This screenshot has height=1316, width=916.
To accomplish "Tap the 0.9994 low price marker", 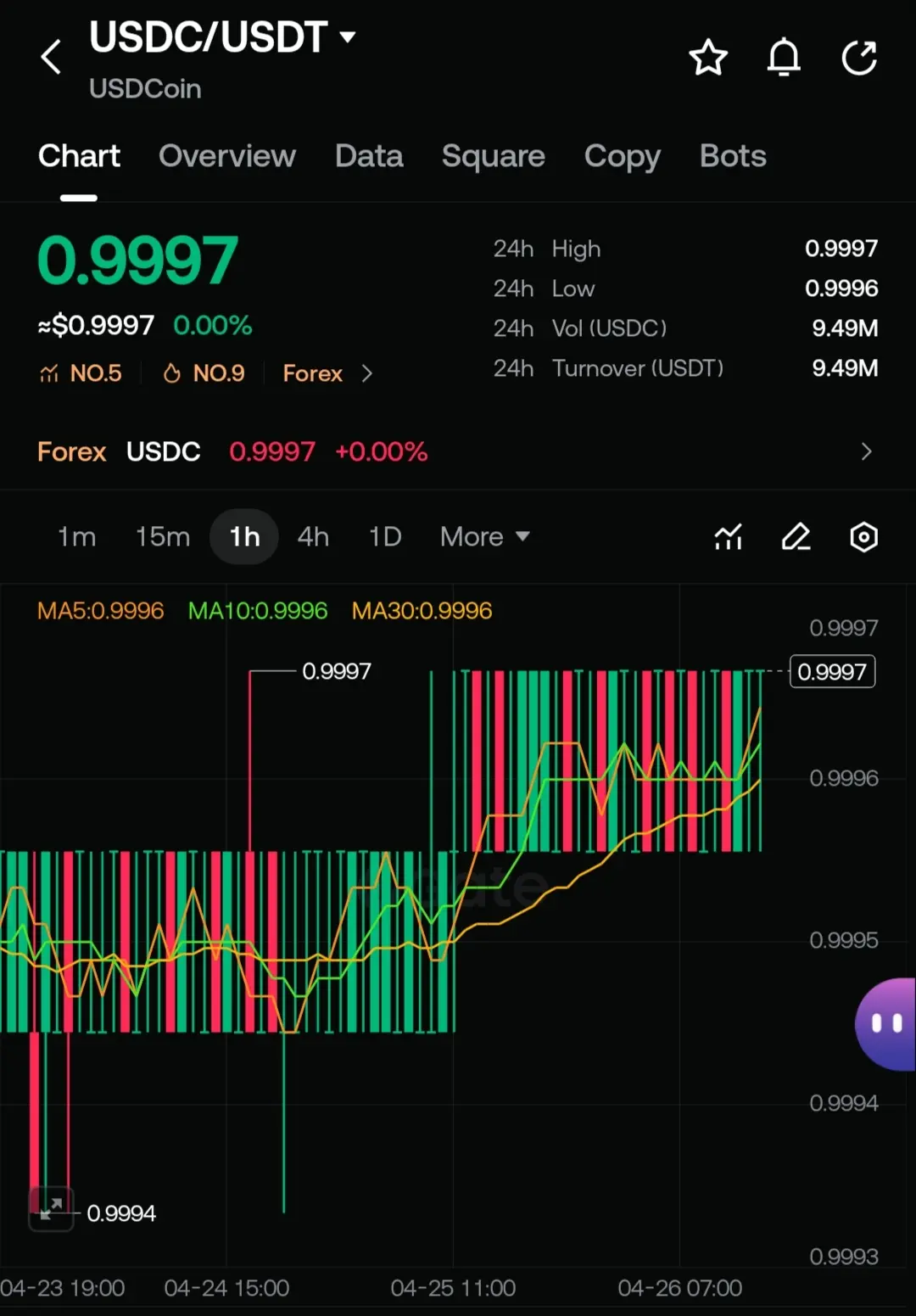I will pos(121,1213).
